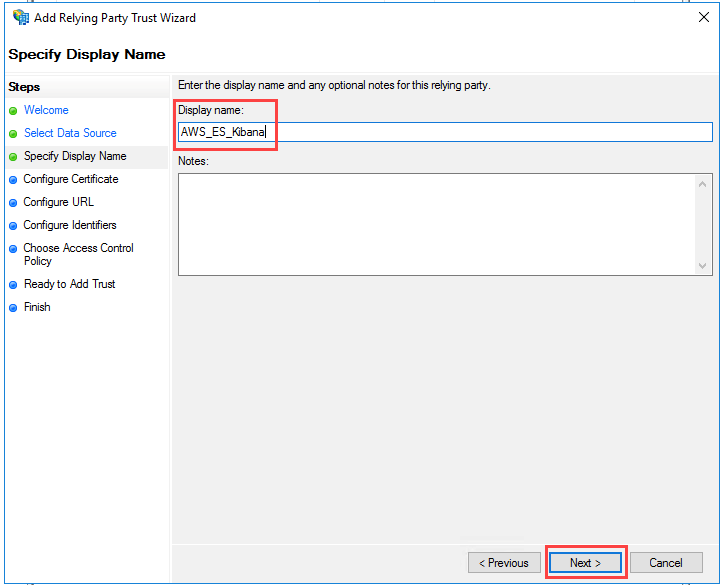
Task: Click the blue bullet beside Configure URL
Action: click(13, 202)
